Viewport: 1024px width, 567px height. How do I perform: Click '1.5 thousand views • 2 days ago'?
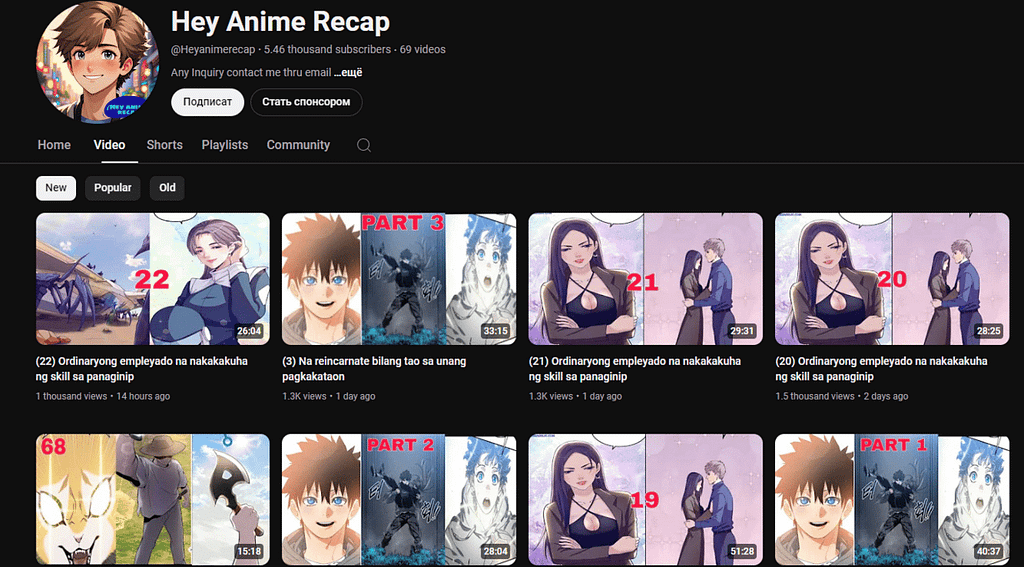click(842, 396)
